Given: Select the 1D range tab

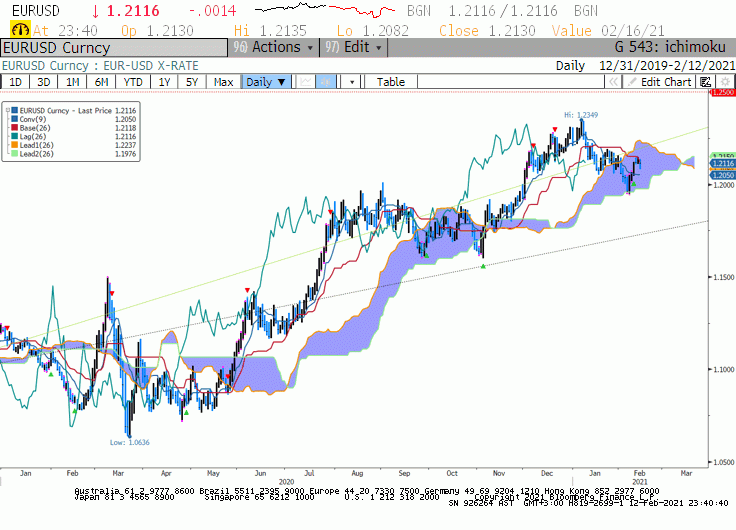Looking at the screenshot, I should (15, 82).
